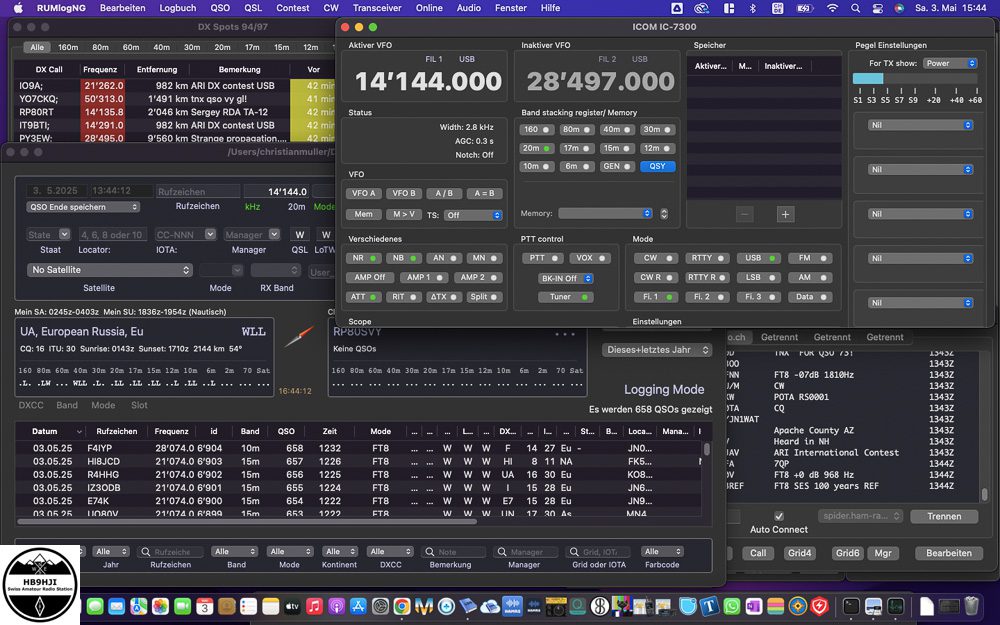Click the Grid4 button
This screenshot has width=1000, height=625.
pos(799,553)
